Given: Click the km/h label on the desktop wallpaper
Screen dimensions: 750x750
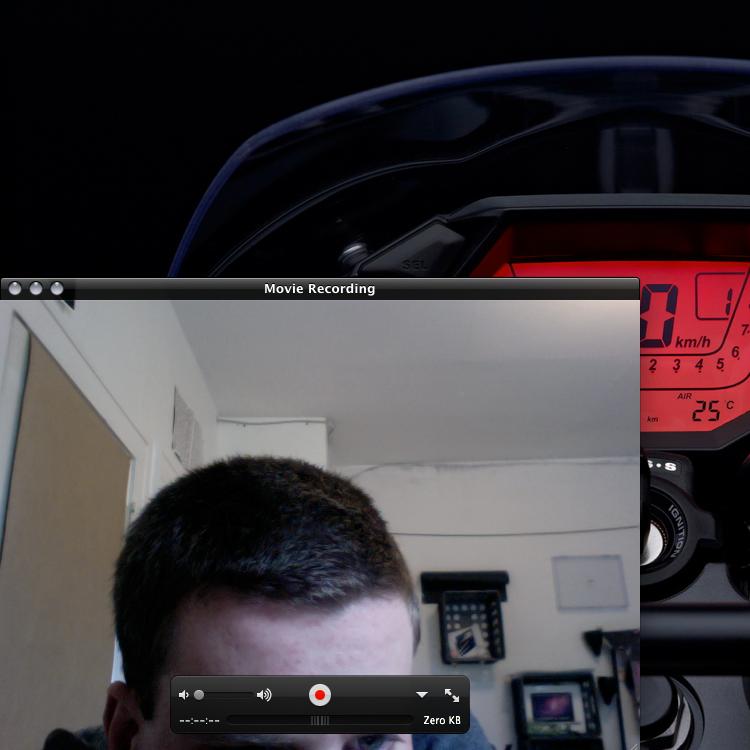Looking at the screenshot, I should tap(693, 342).
